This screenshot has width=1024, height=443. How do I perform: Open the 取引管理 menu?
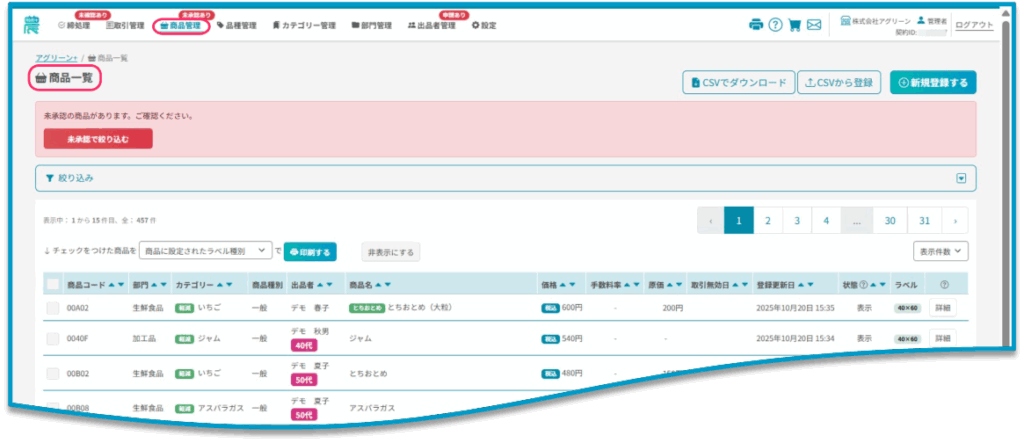point(125,25)
